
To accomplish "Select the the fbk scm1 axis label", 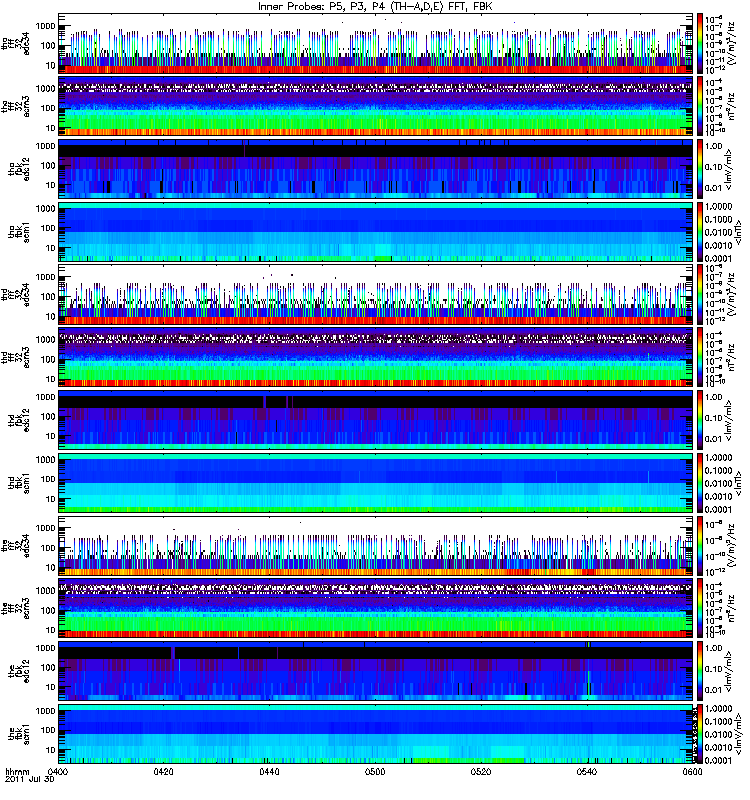I will click(19, 734).
